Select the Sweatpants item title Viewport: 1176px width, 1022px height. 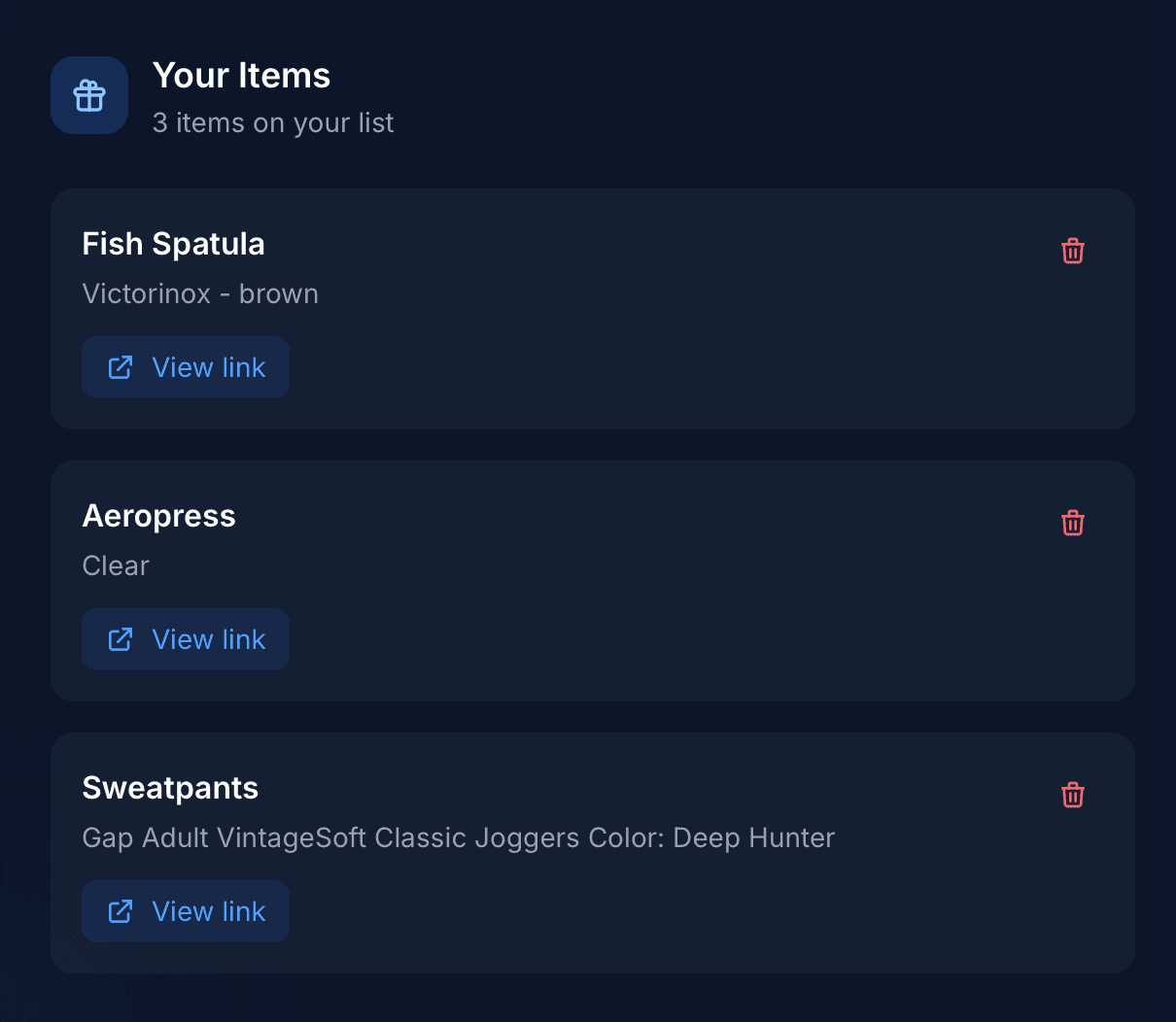click(x=170, y=788)
